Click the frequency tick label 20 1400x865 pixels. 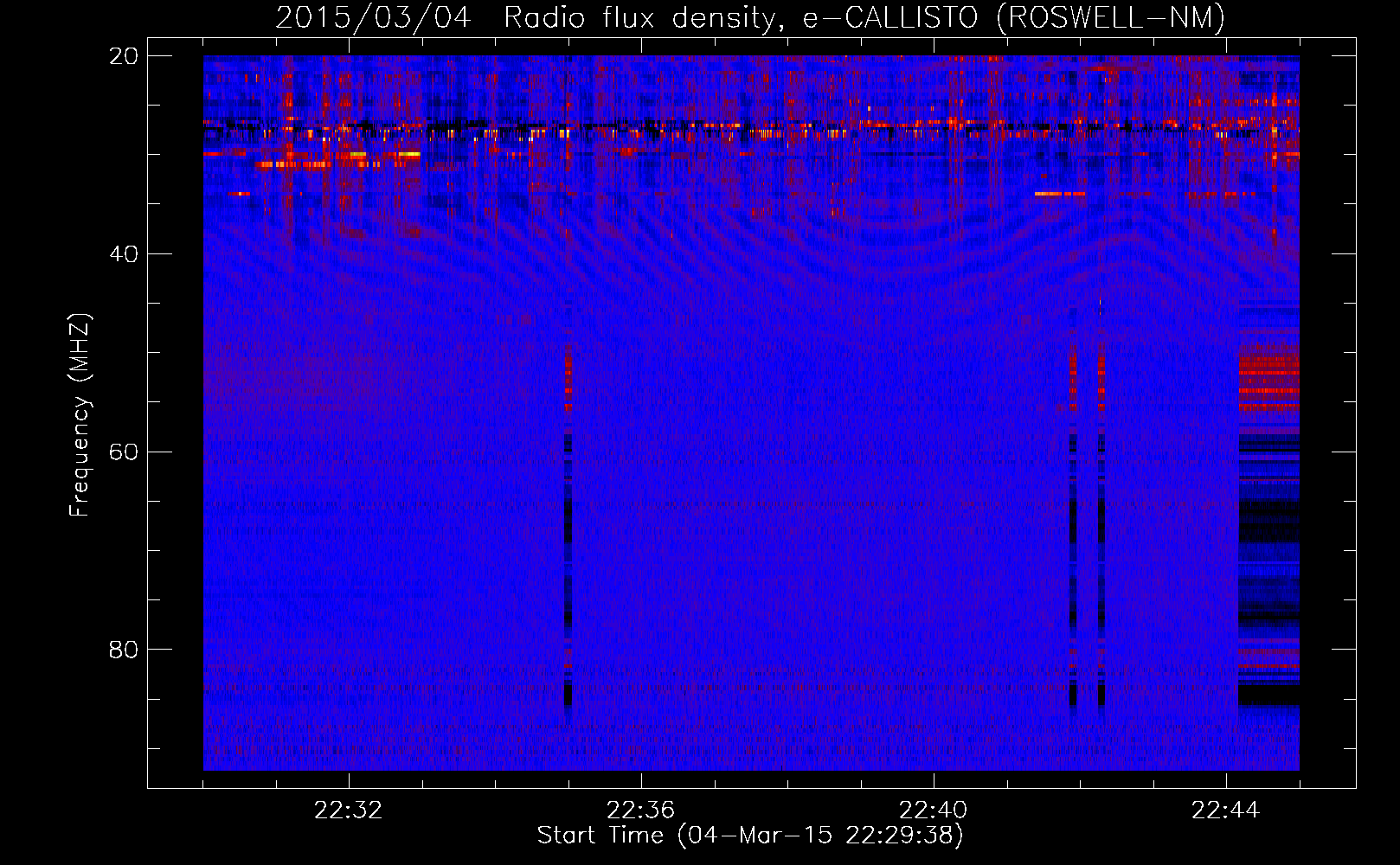point(124,56)
